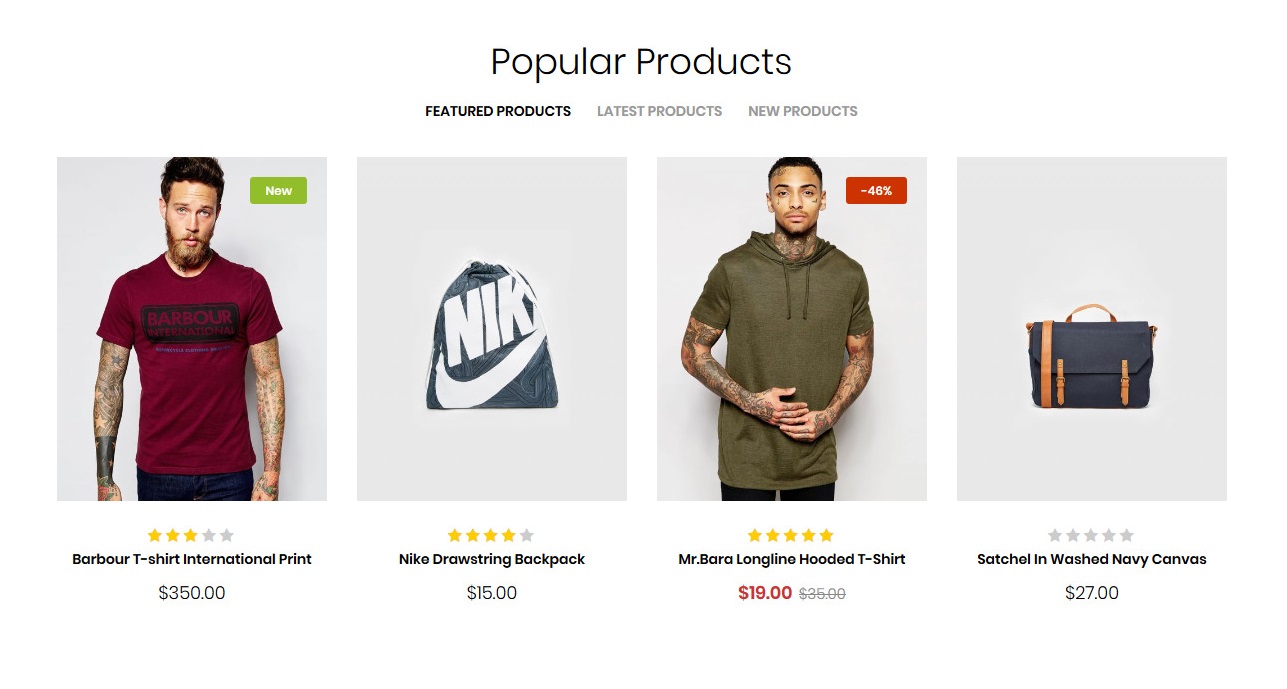Click the green New badge

click(278, 190)
